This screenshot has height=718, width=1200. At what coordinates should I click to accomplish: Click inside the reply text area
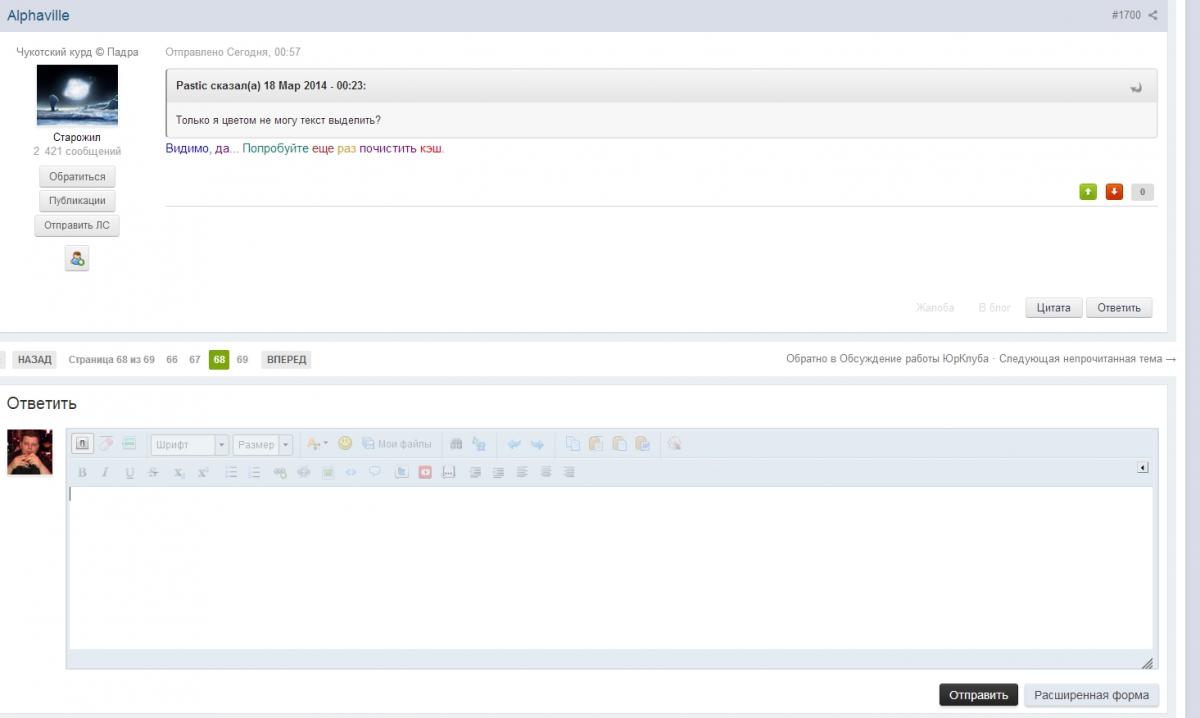(610, 567)
